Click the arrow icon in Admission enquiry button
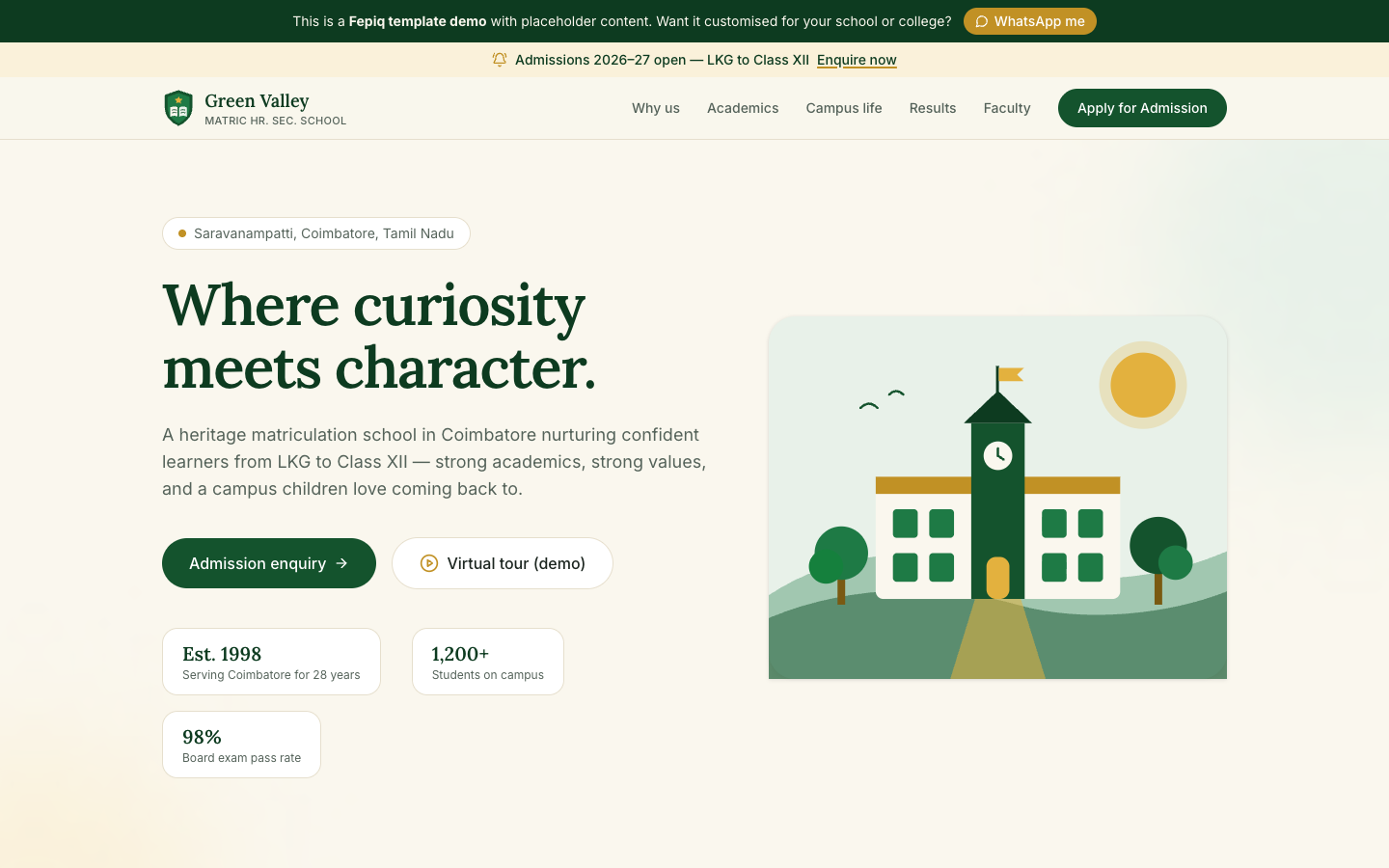This screenshot has width=1389, height=868. (341, 563)
